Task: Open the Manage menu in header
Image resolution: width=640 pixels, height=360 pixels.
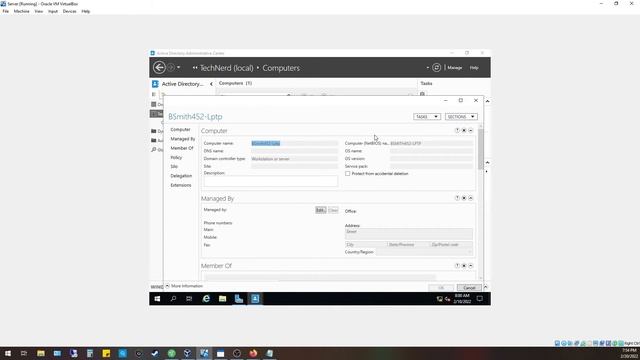Action: (x=454, y=68)
